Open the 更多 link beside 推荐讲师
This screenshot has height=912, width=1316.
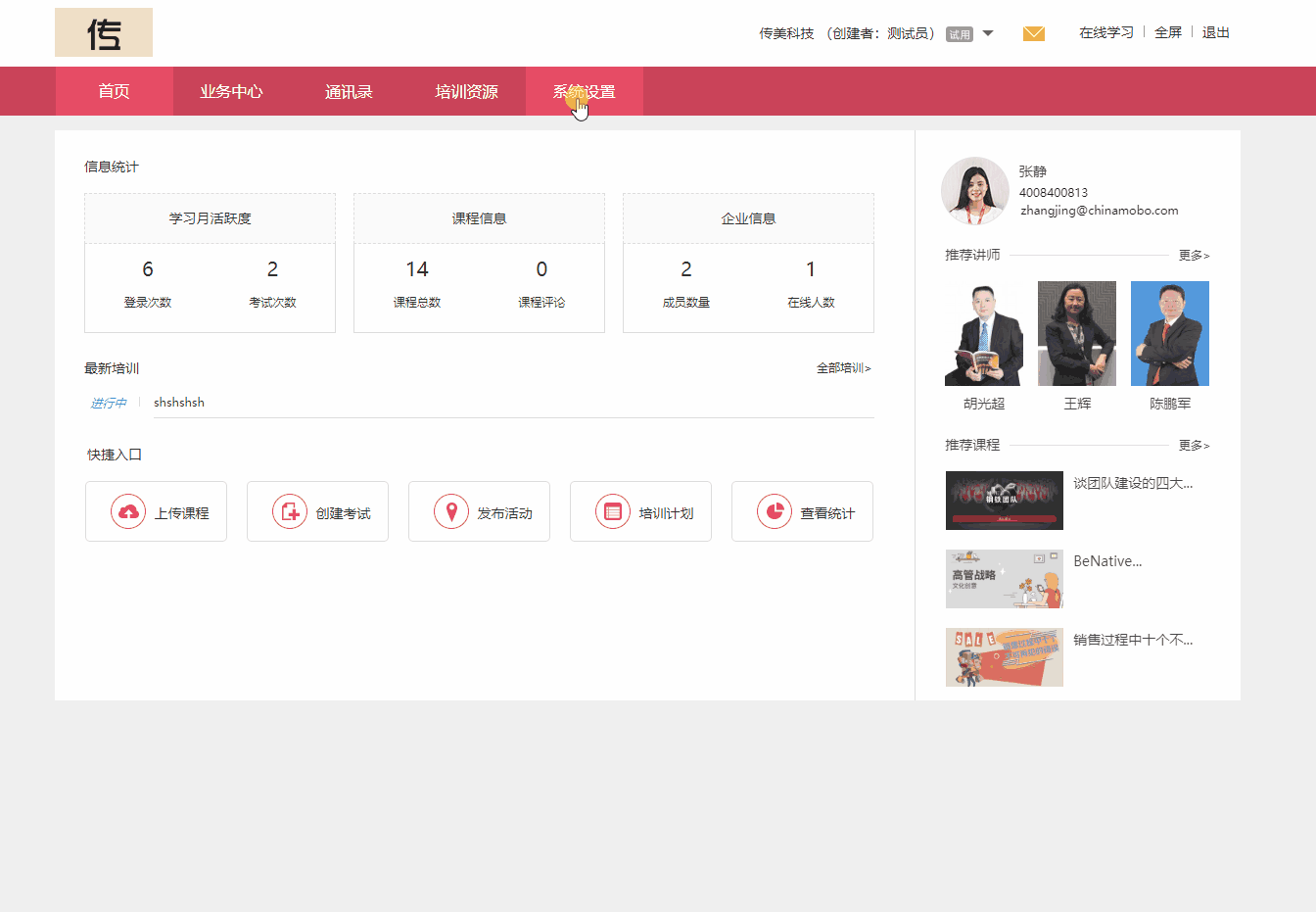[x=1194, y=254]
